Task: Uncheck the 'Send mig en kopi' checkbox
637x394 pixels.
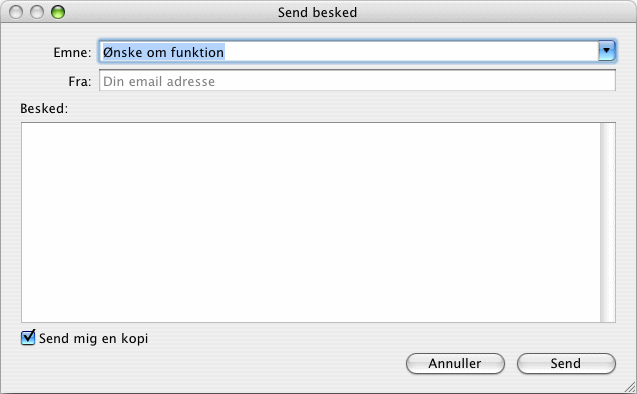Action: [28, 338]
